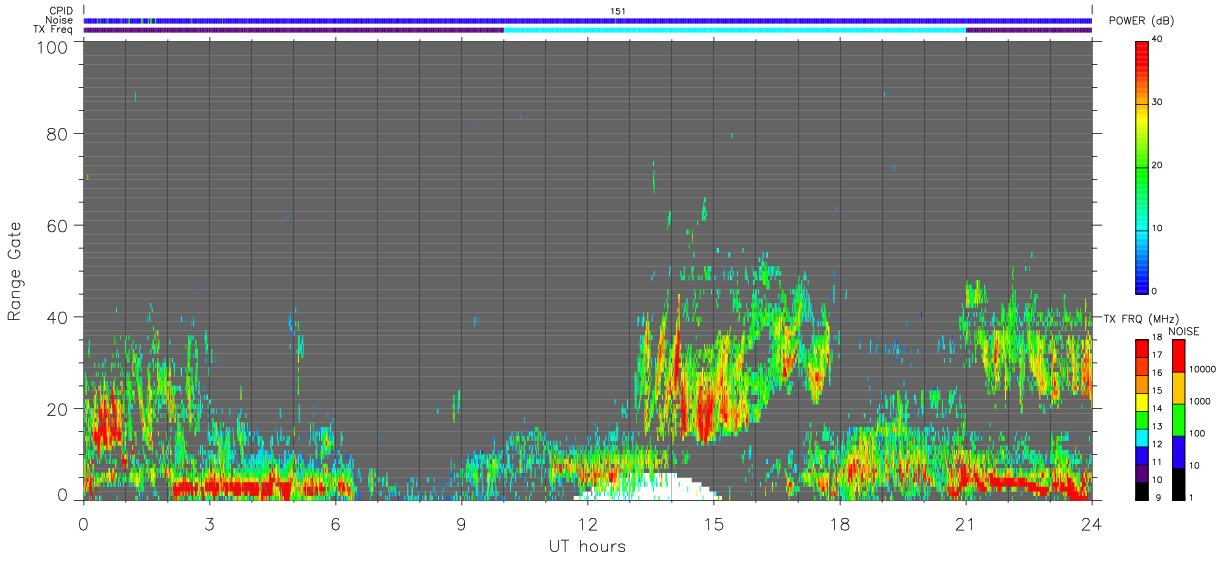The height and width of the screenshot is (567, 1228).
Task: Click y-axis tick label '40'
Action: point(58,317)
